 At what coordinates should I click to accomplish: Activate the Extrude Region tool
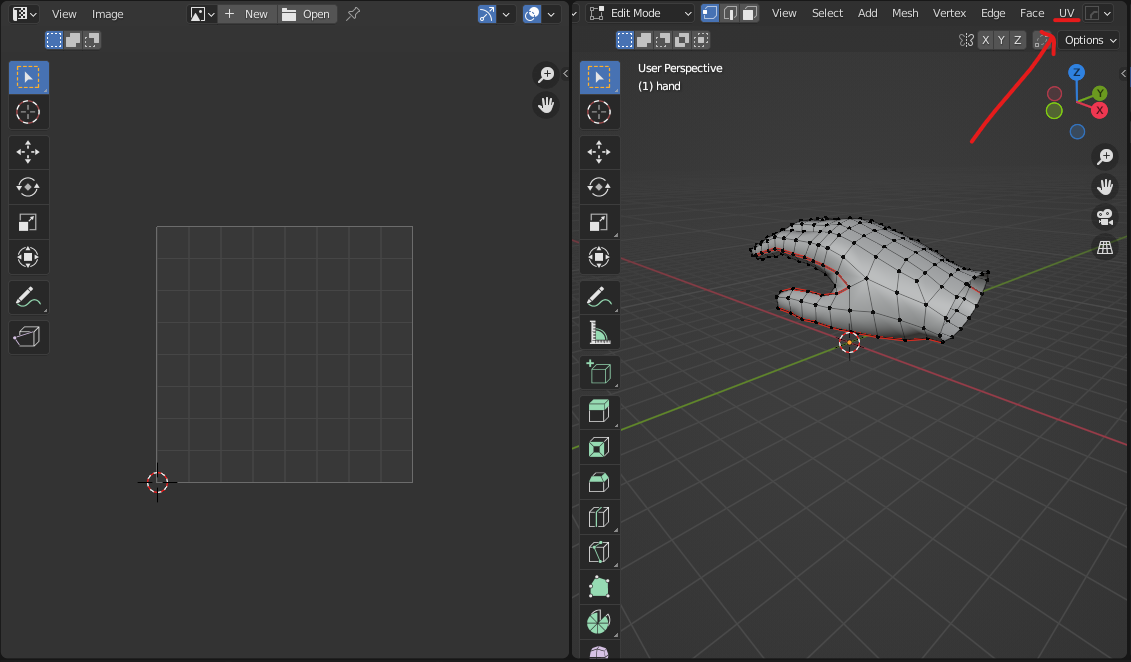tap(599, 412)
